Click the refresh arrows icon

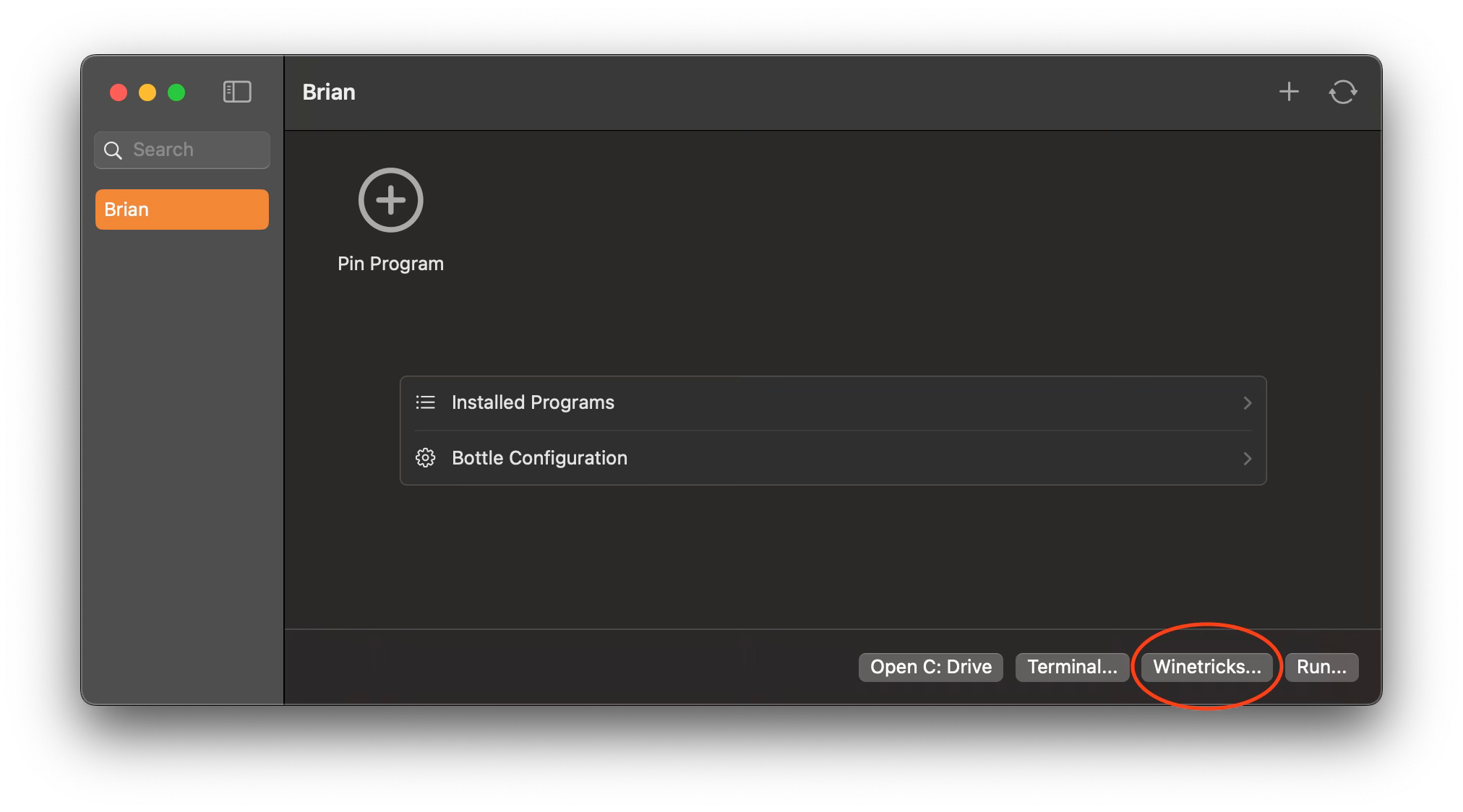(x=1343, y=92)
